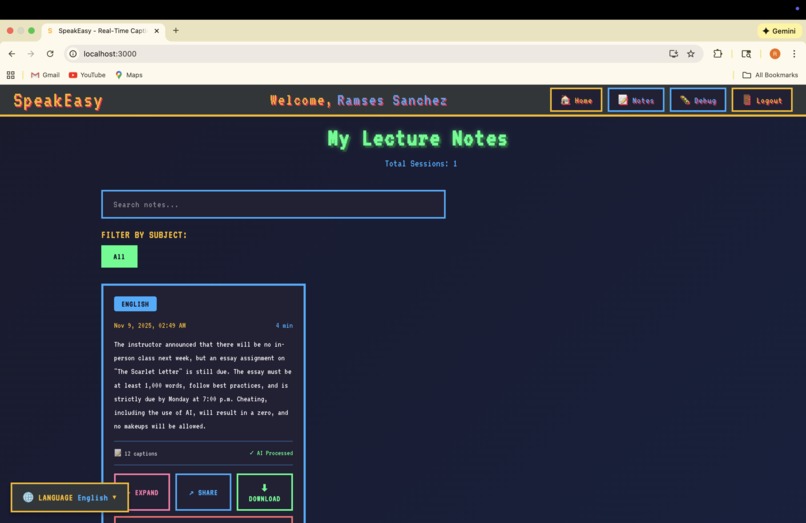Screen dimensions: 806x523
Task: Click the SpeakEasy logo
Action: point(58,101)
